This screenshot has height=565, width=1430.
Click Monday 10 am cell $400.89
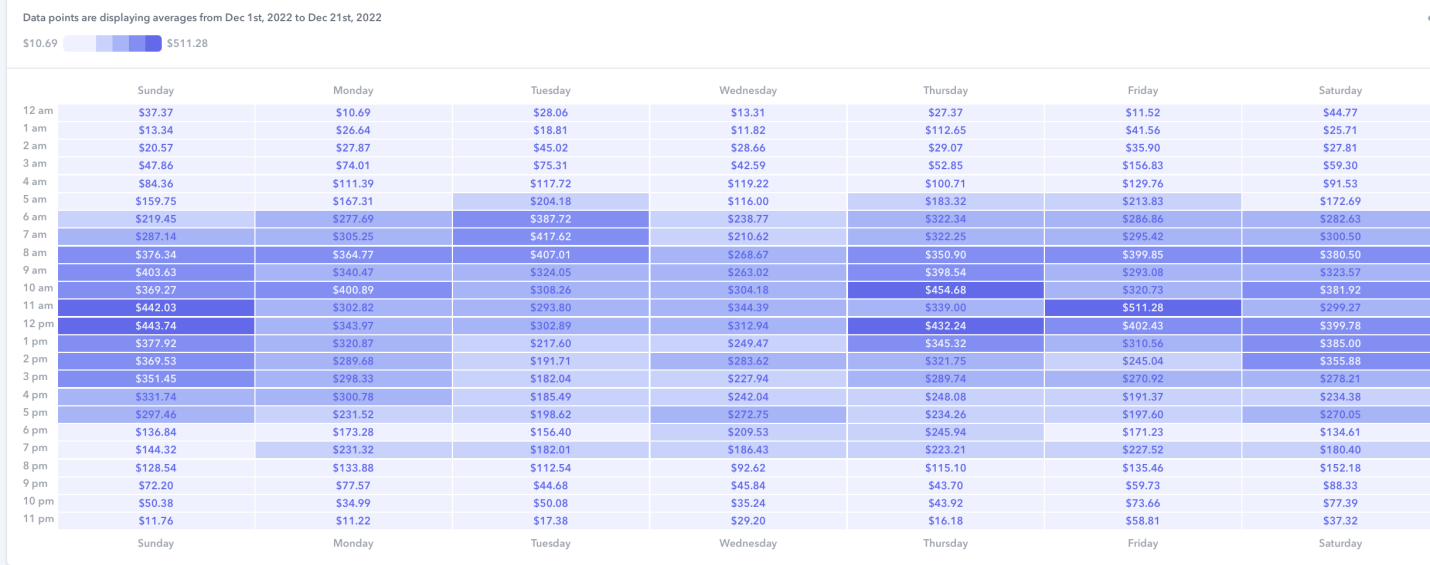(x=353, y=290)
